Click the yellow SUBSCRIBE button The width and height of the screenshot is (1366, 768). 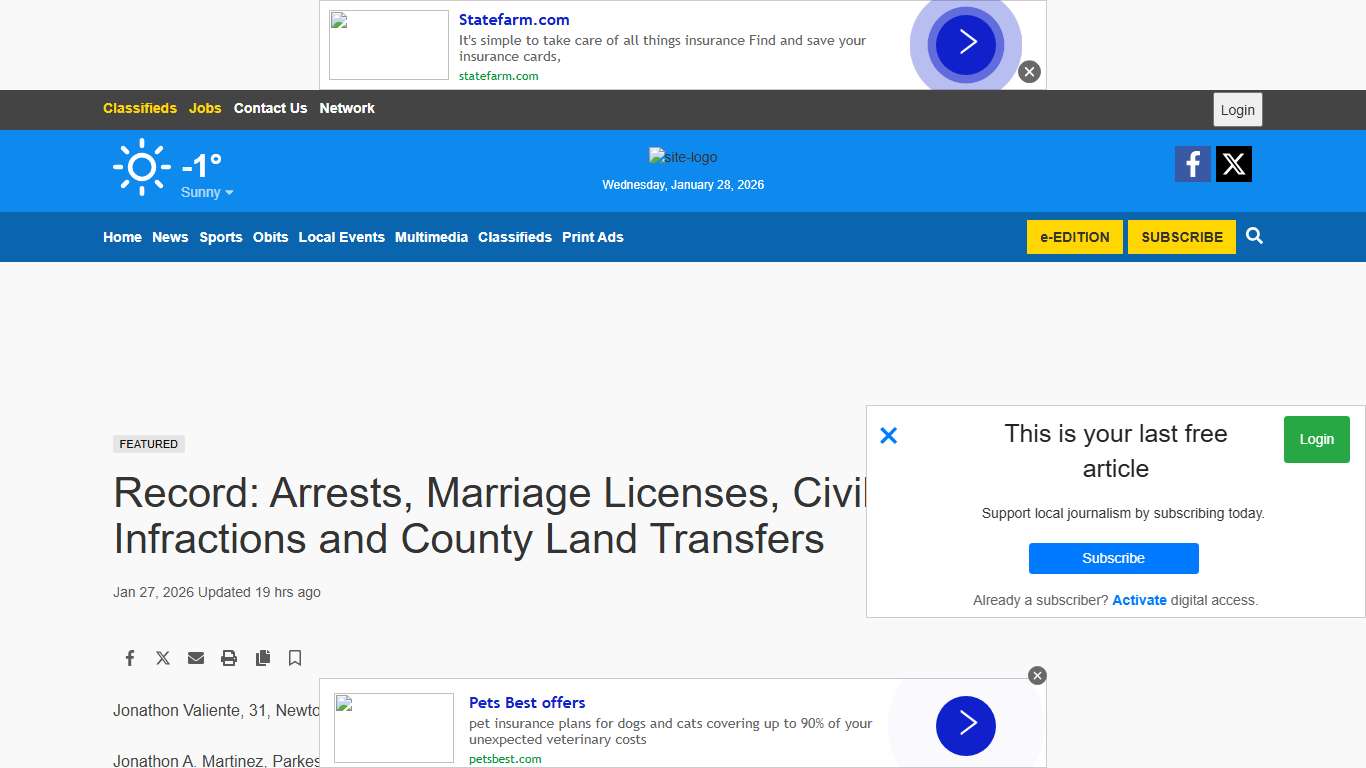(x=1181, y=237)
